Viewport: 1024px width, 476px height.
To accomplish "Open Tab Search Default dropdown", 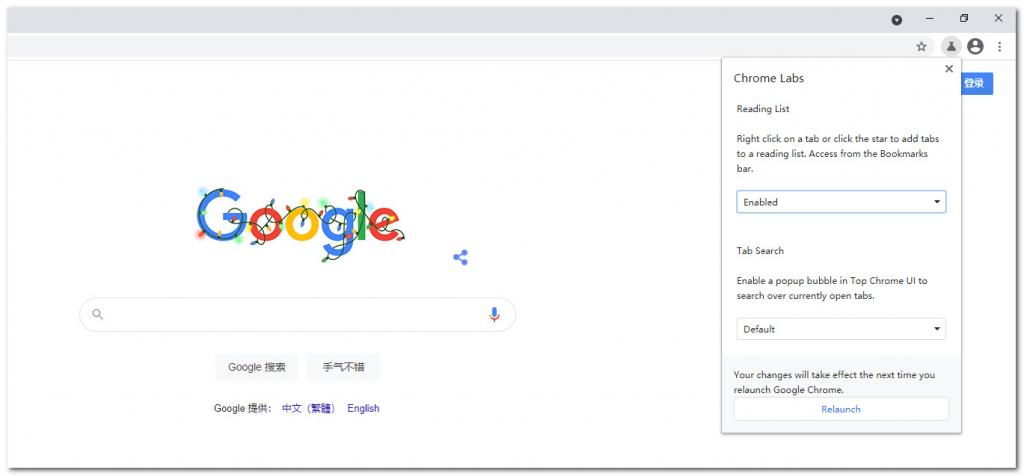I will tap(841, 329).
